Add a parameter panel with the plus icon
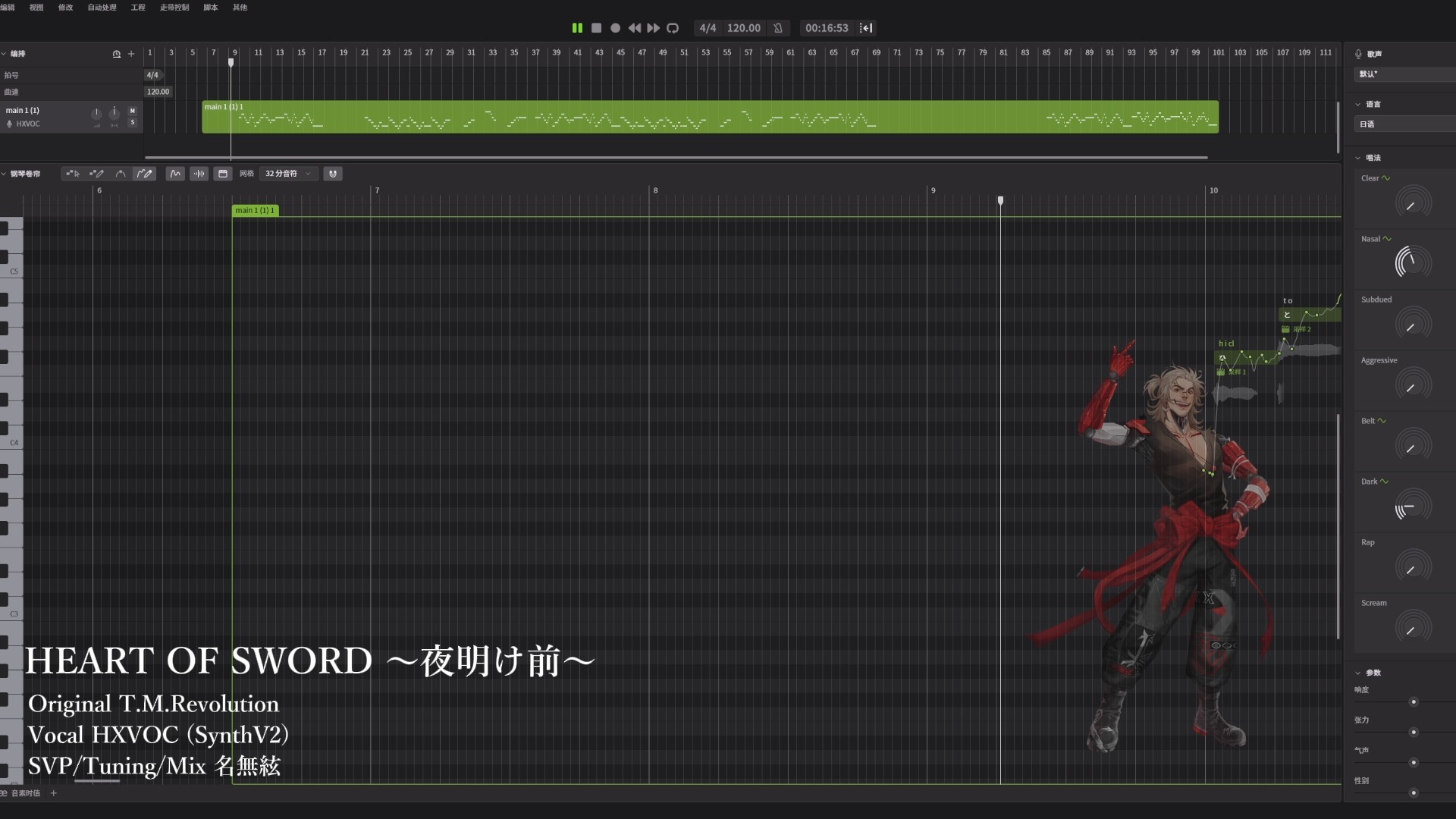Screen dimensions: 1456x819 point(54,793)
